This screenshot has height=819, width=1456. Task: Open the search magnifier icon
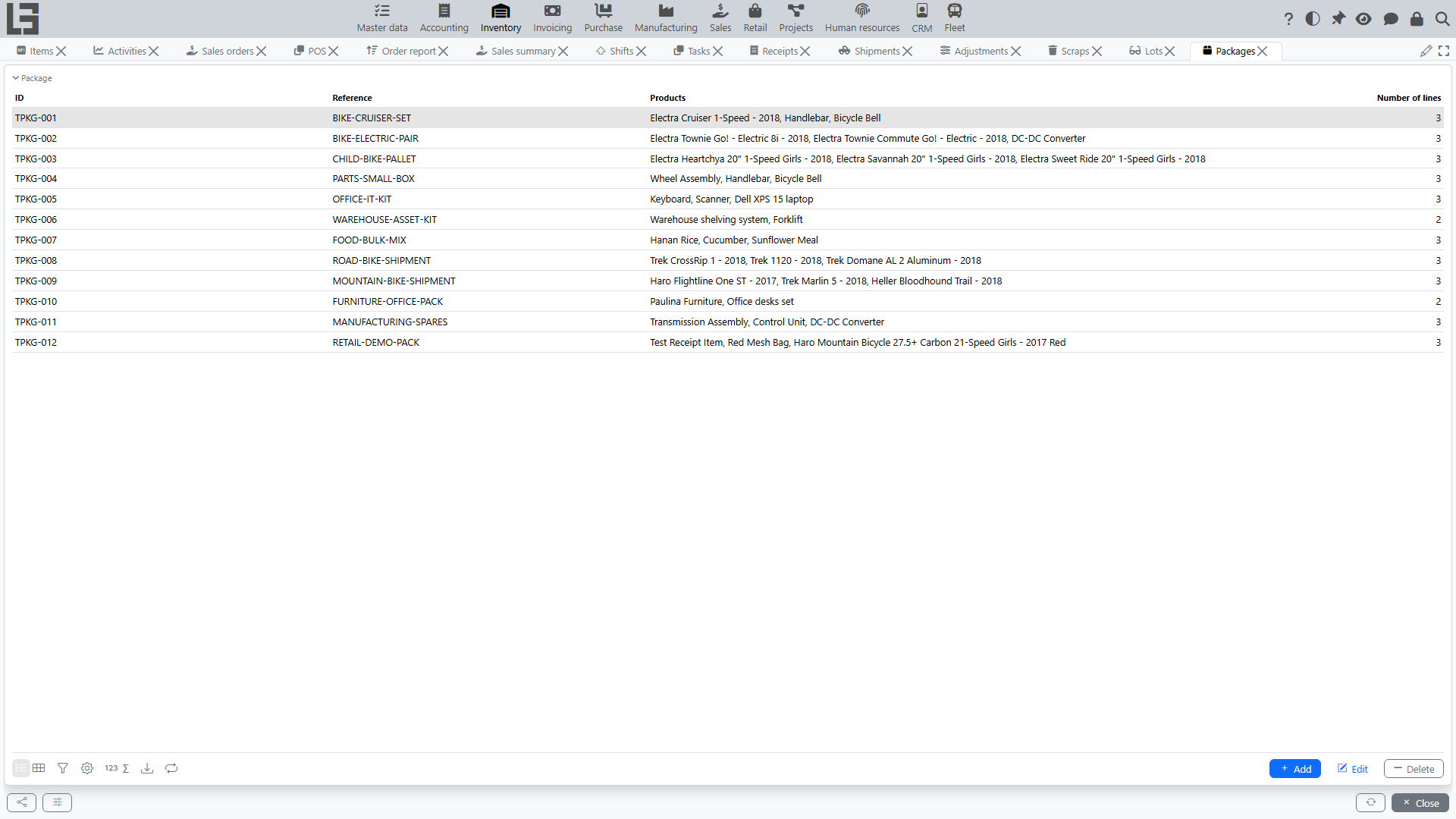pos(1442,19)
